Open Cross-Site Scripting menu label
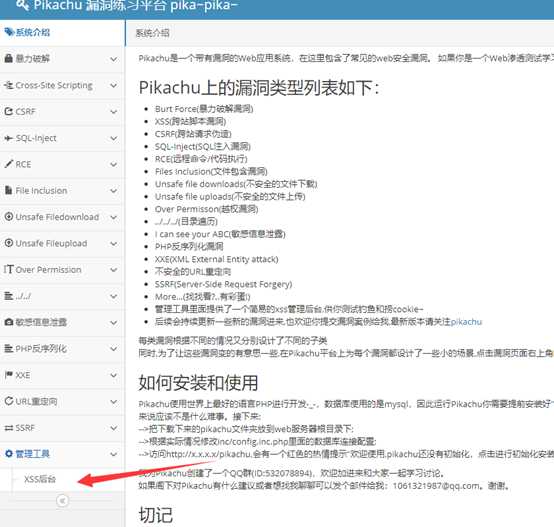Viewport: 554px width, 527px height. (54, 85)
